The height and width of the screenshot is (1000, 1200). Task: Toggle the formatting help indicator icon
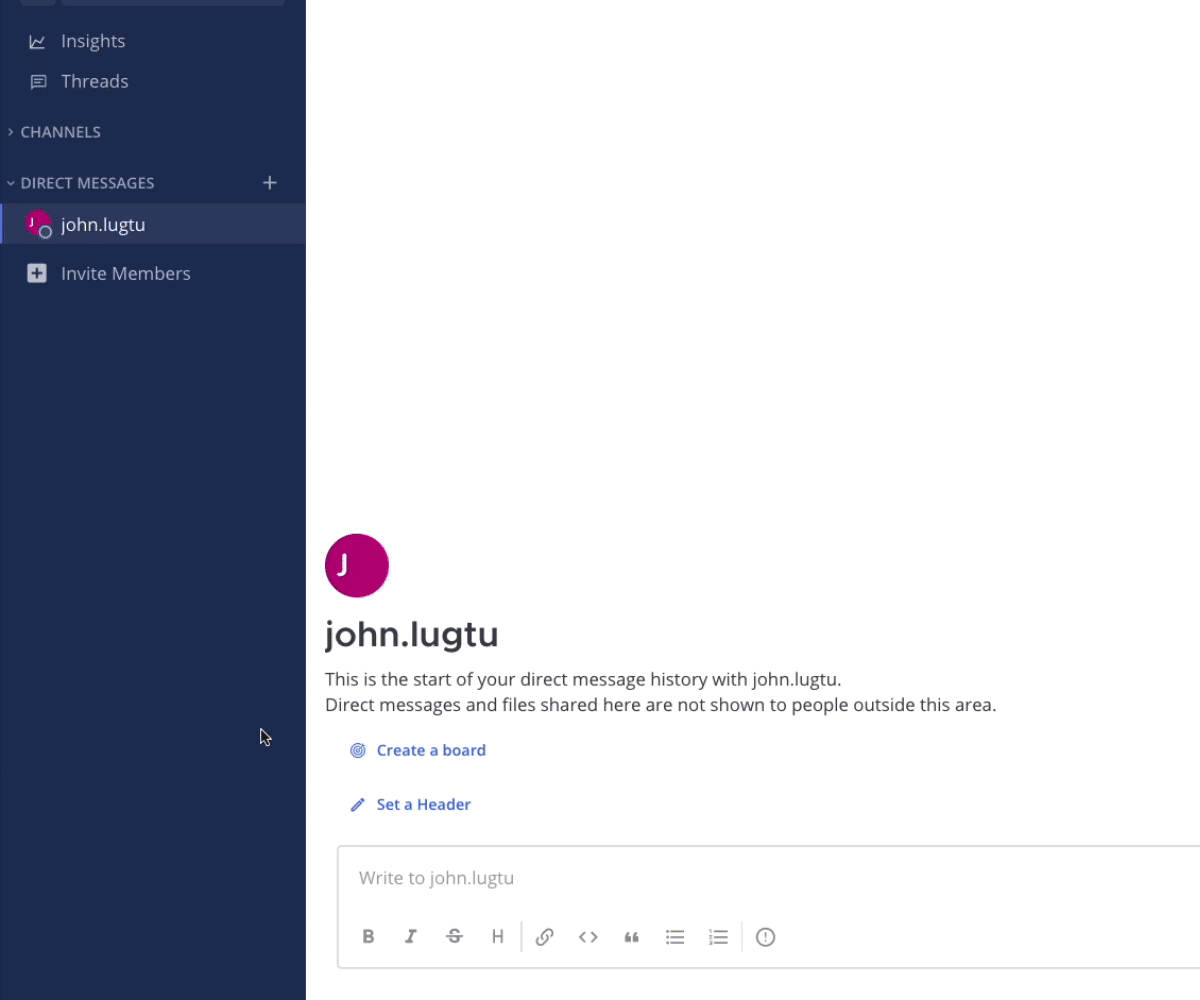coord(765,937)
